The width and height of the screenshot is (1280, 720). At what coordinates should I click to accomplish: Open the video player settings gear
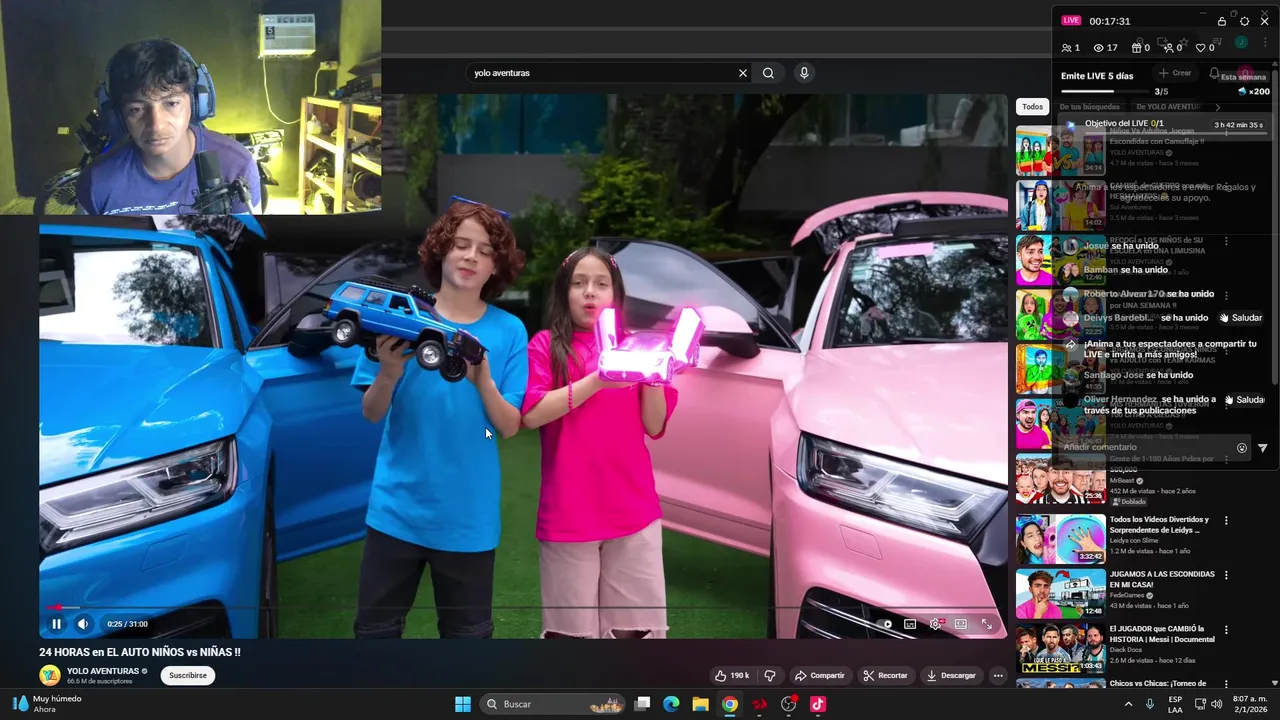pyautogui.click(x=935, y=624)
